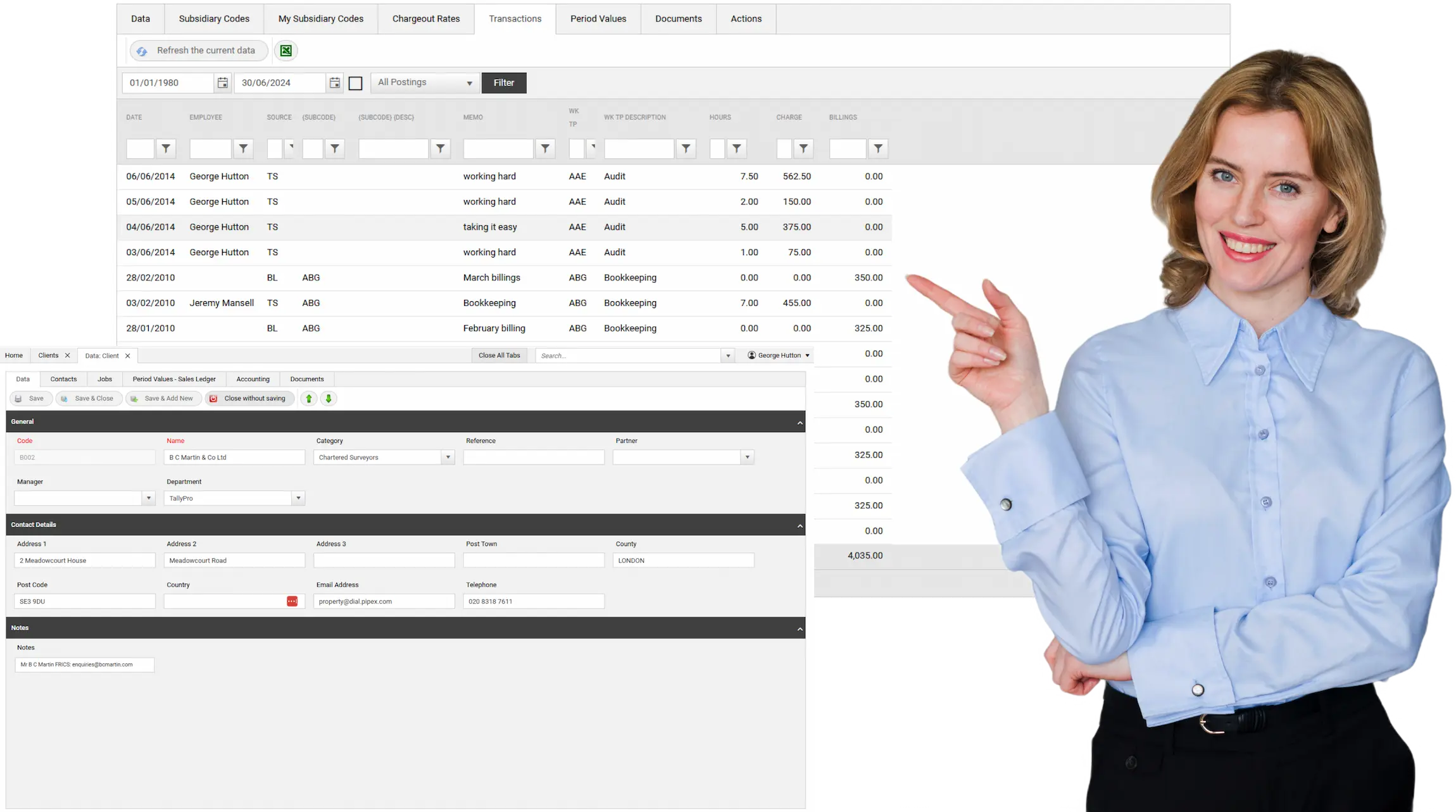
Task: Click Close without saving button
Action: coord(249,399)
